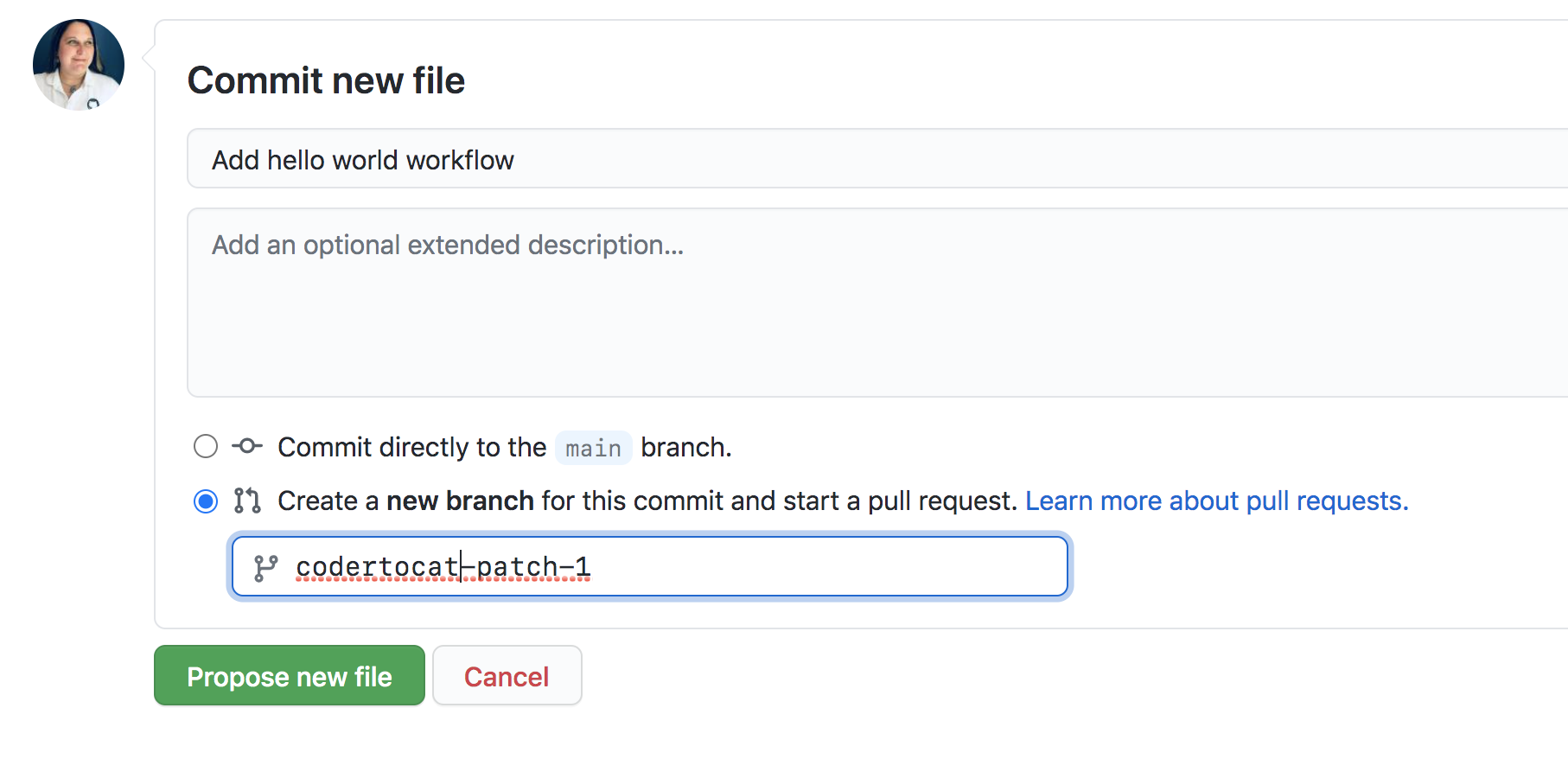Click the highlighted "main" branch badge
Image resolution: width=1568 pixels, height=759 pixels.
[593, 447]
